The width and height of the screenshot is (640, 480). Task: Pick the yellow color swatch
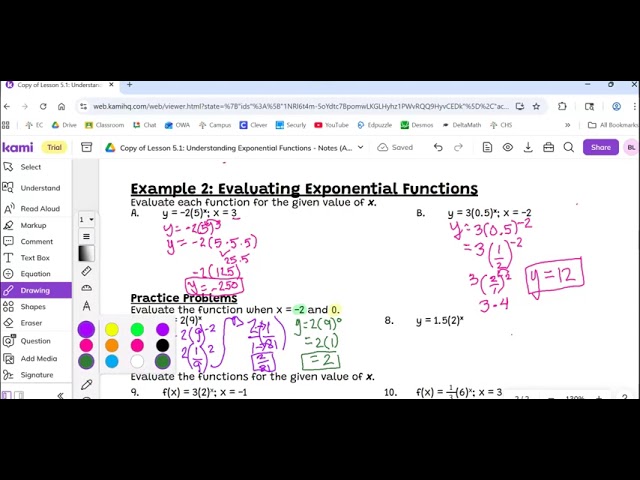point(112,329)
